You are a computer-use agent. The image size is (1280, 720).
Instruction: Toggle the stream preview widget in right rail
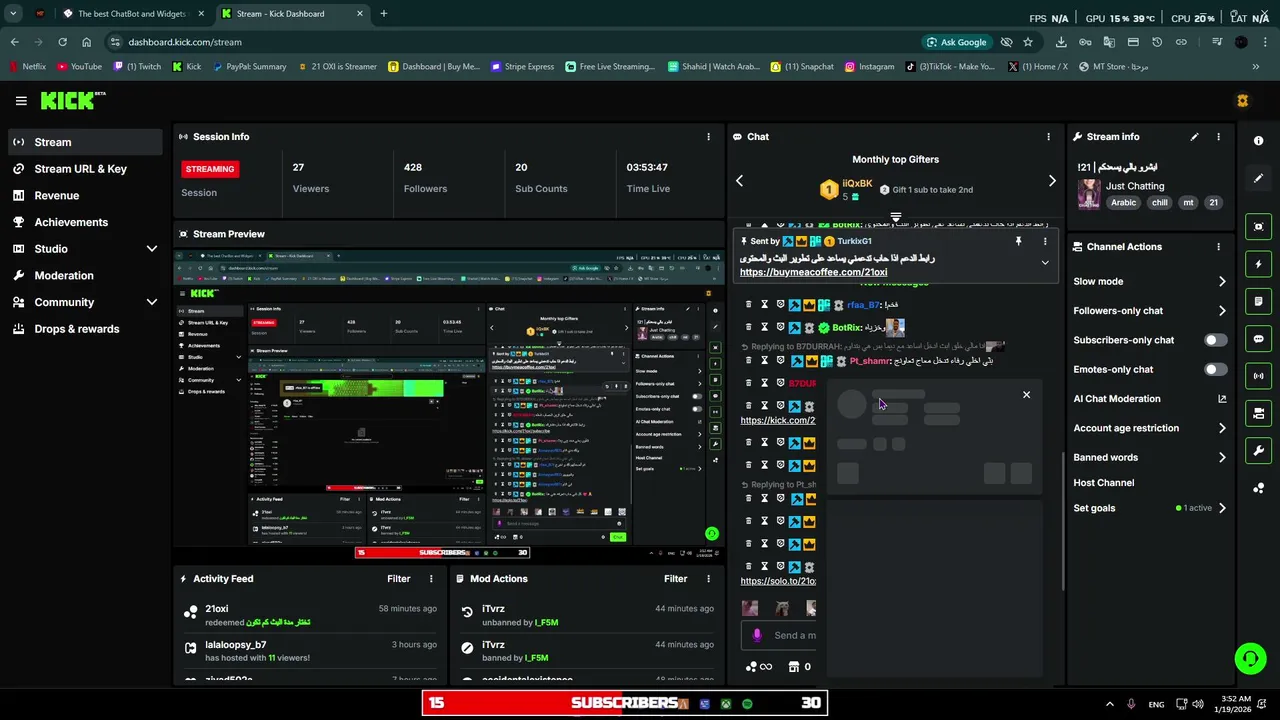pos(1258,227)
